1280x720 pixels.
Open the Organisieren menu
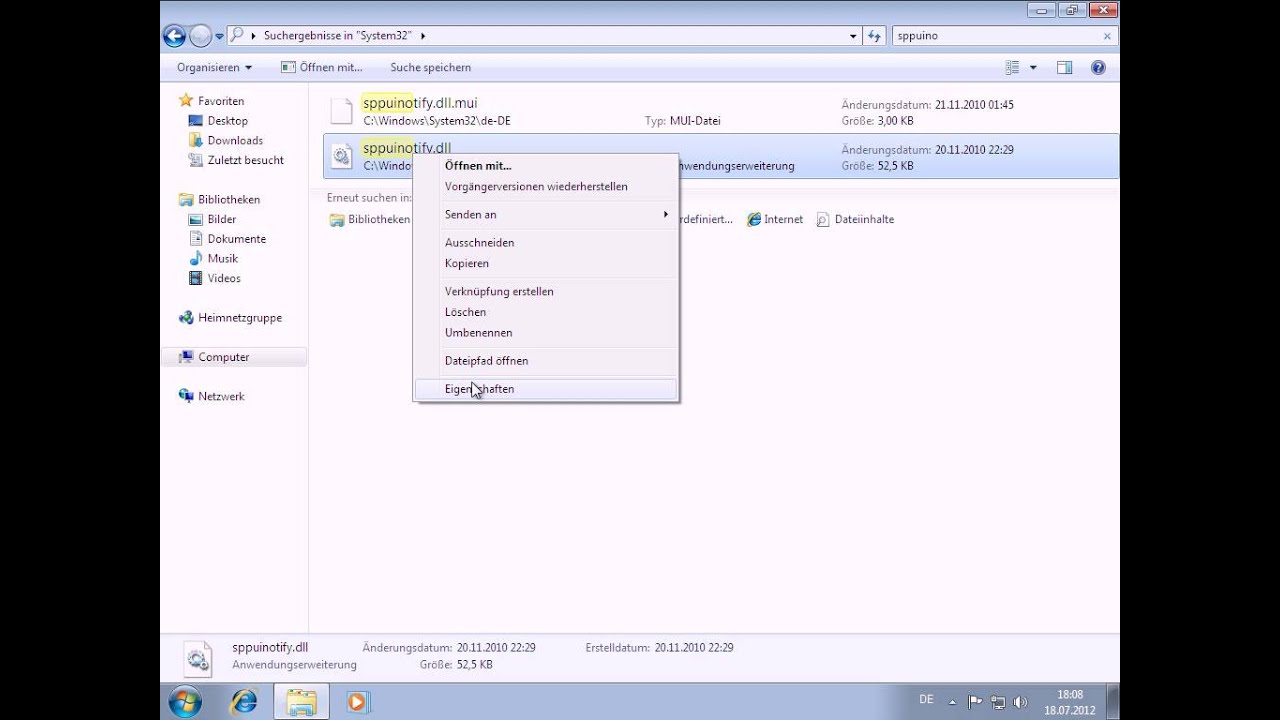click(x=214, y=67)
